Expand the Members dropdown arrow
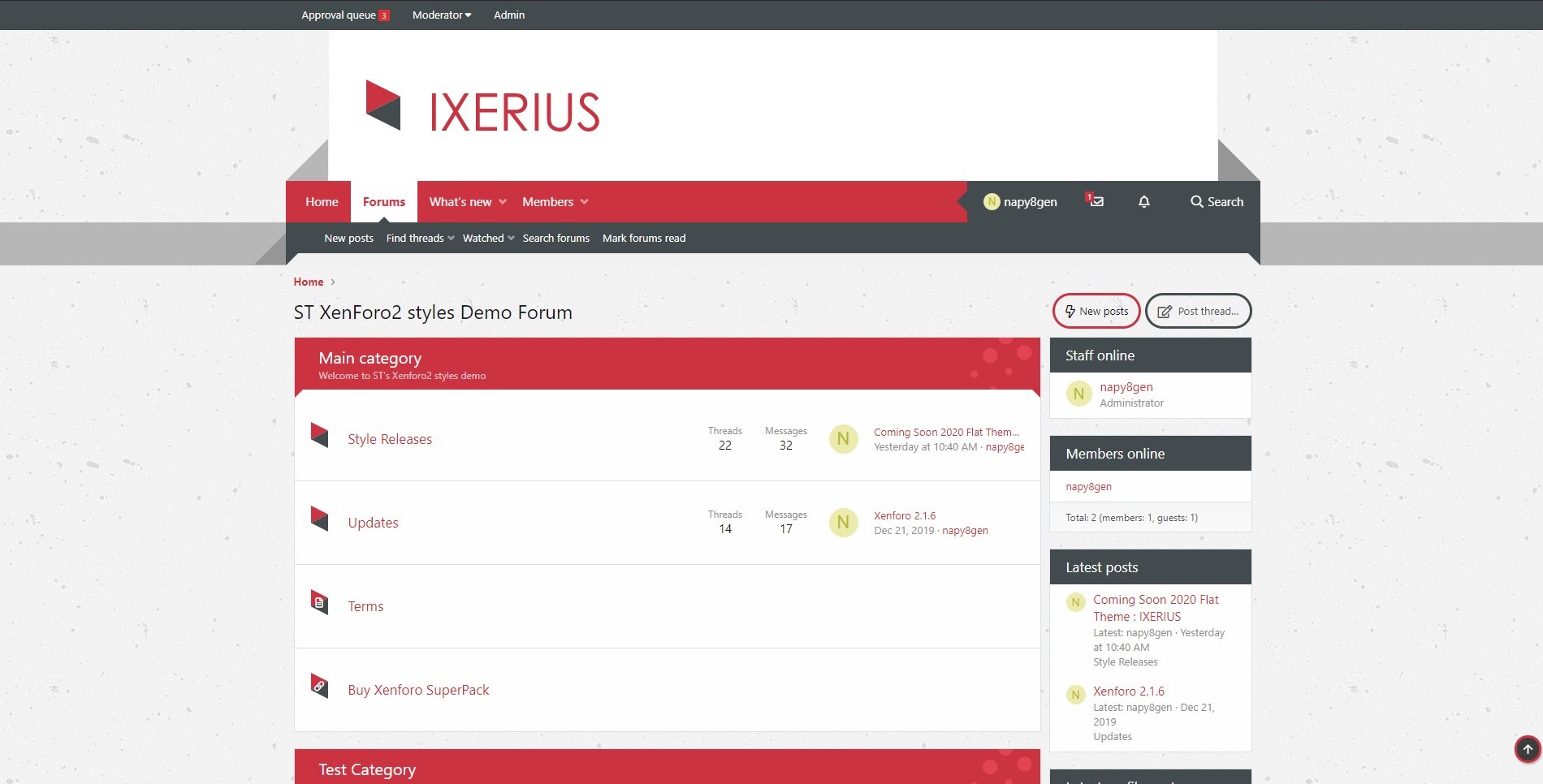1543x784 pixels. 584,202
